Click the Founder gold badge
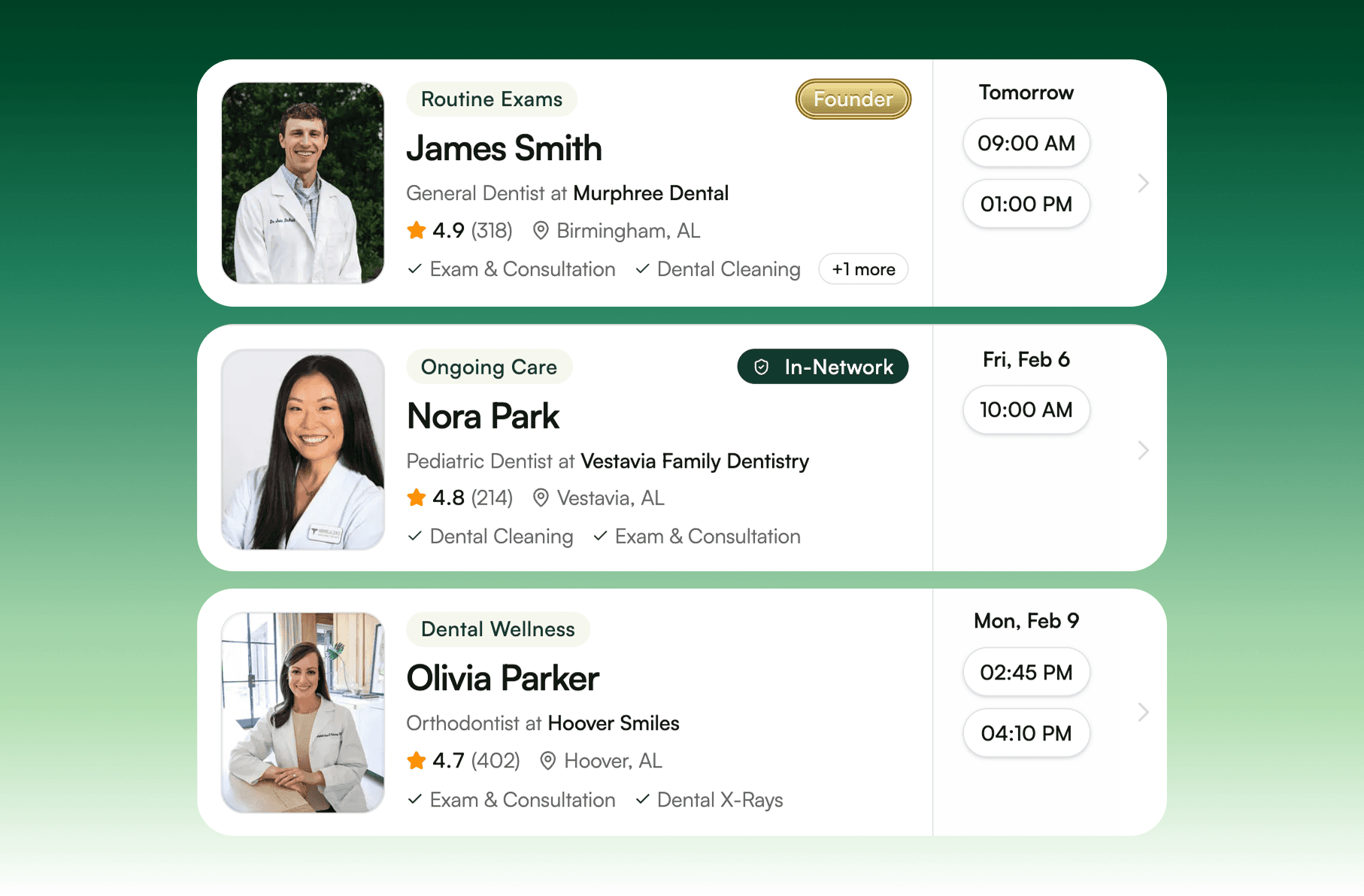The width and height of the screenshot is (1364, 896). (853, 99)
